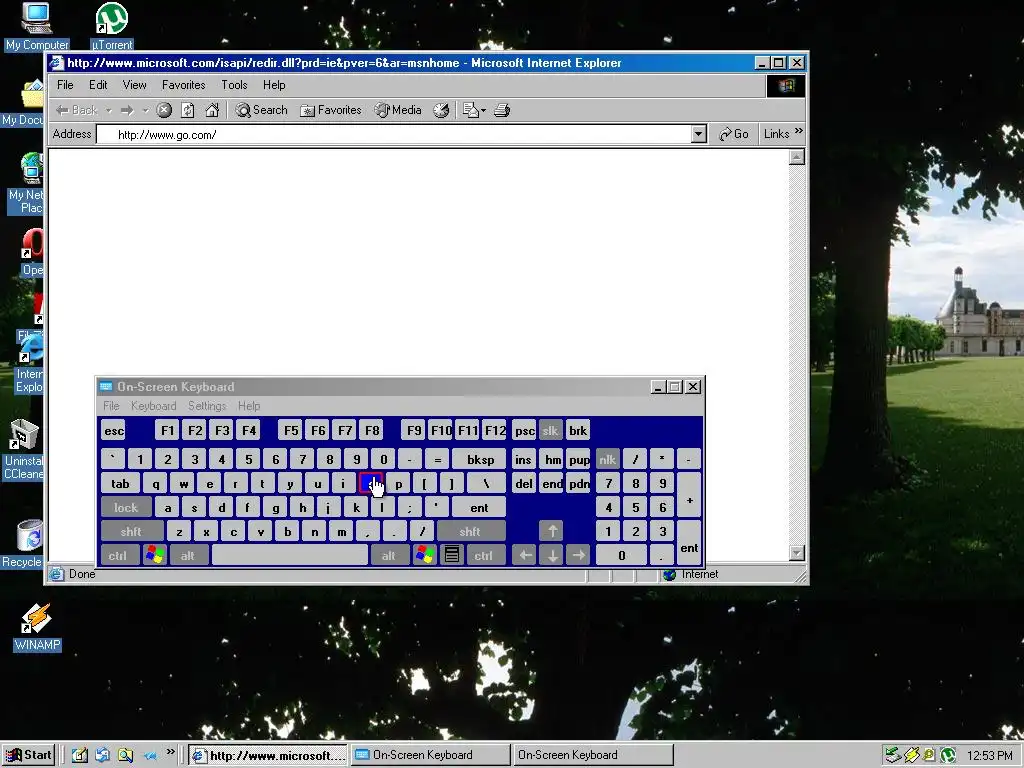Click the Stop button in Internet Explorer toolbar

pyautogui.click(x=164, y=110)
